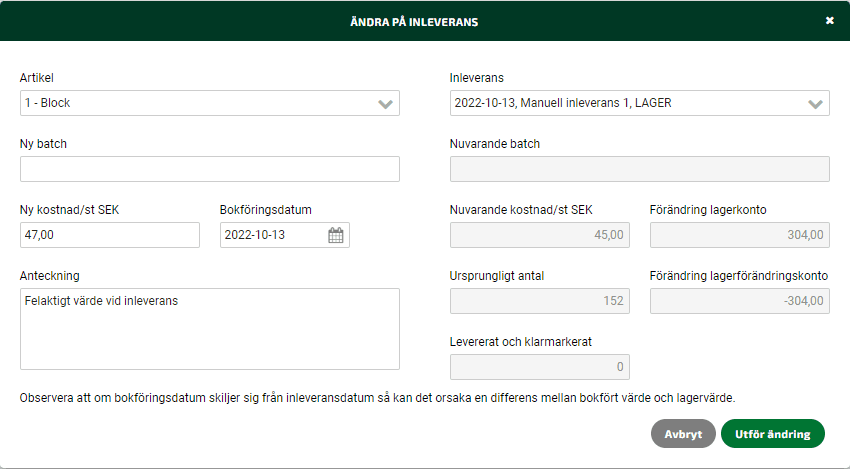Click the Inleverans label
The image size is (850, 469).
click(476, 78)
